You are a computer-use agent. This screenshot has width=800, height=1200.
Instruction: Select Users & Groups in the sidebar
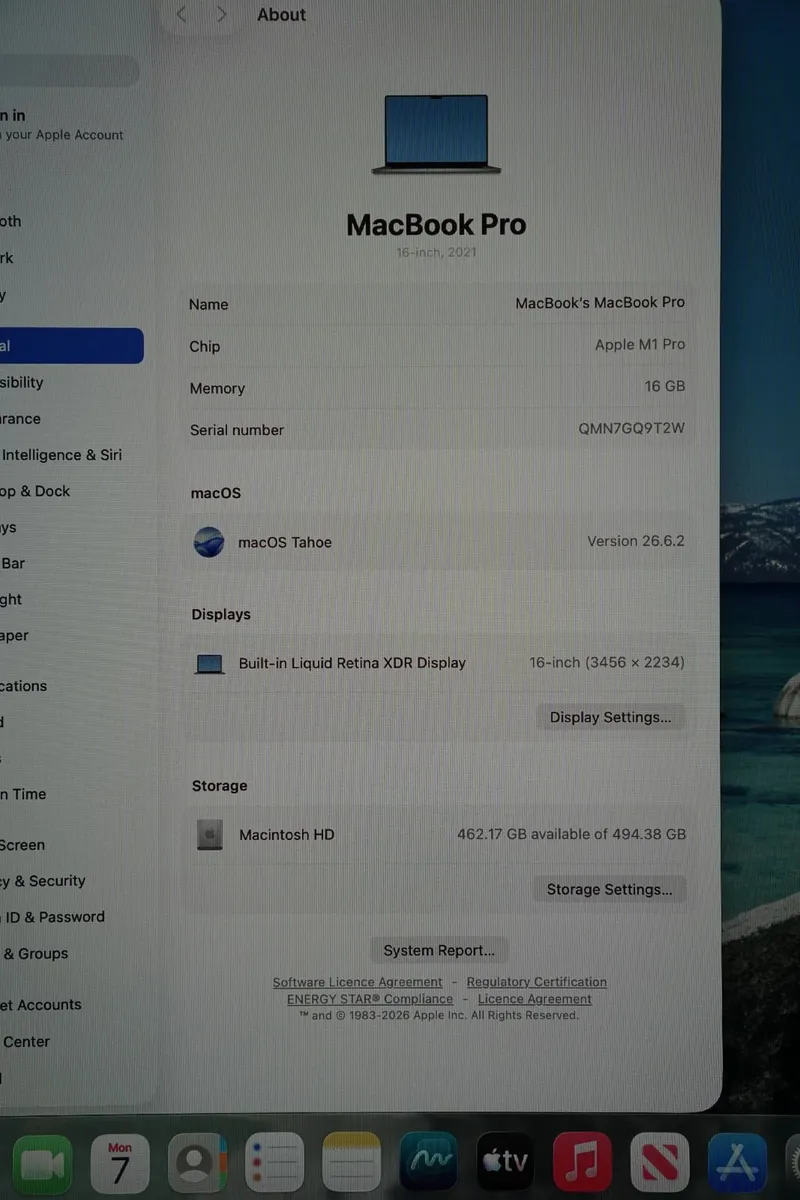[35, 954]
